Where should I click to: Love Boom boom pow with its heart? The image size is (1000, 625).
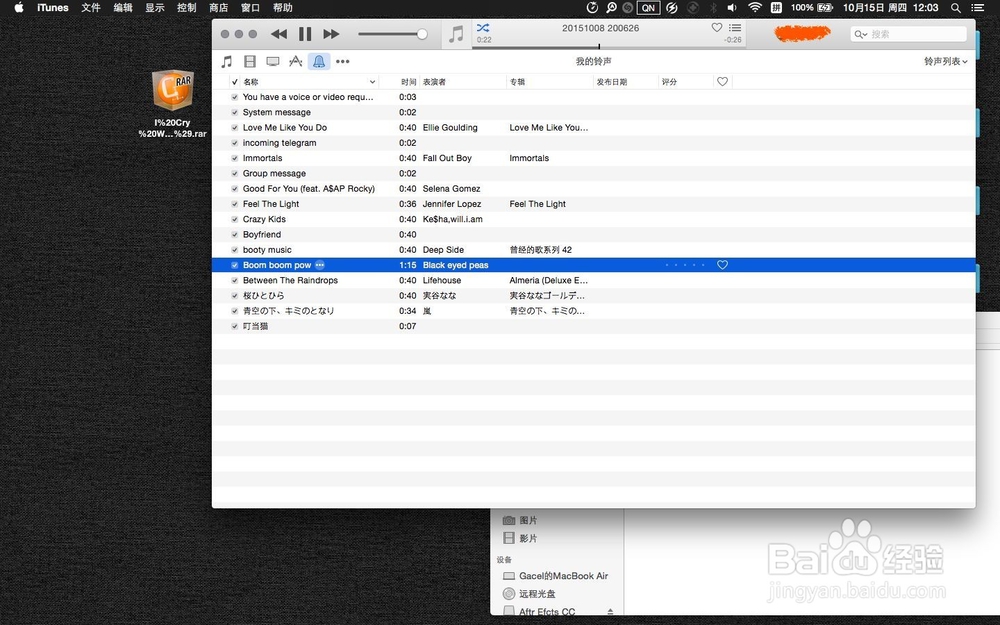click(x=723, y=265)
